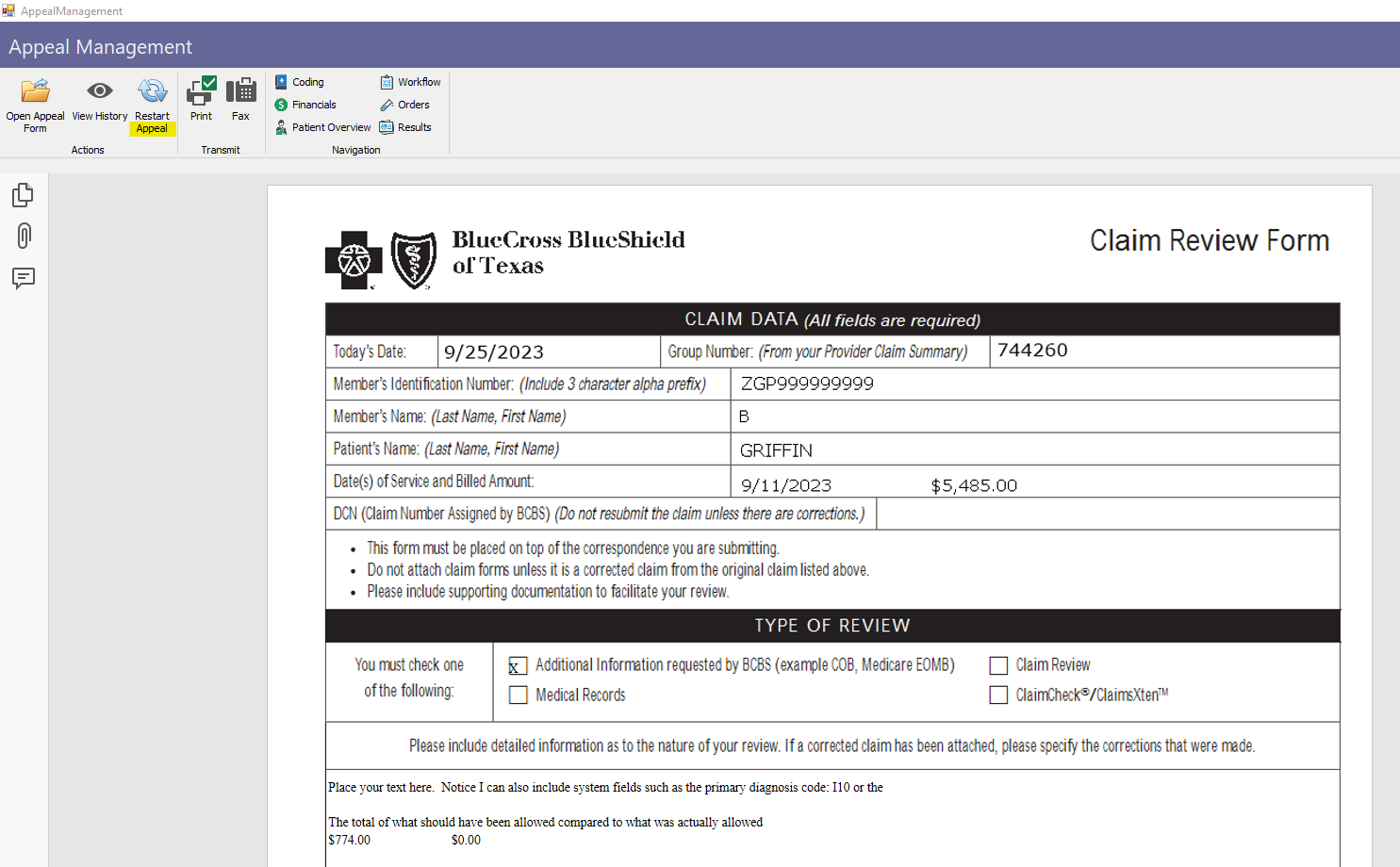Click the View History eye icon
1400x867 pixels.
tap(99, 91)
